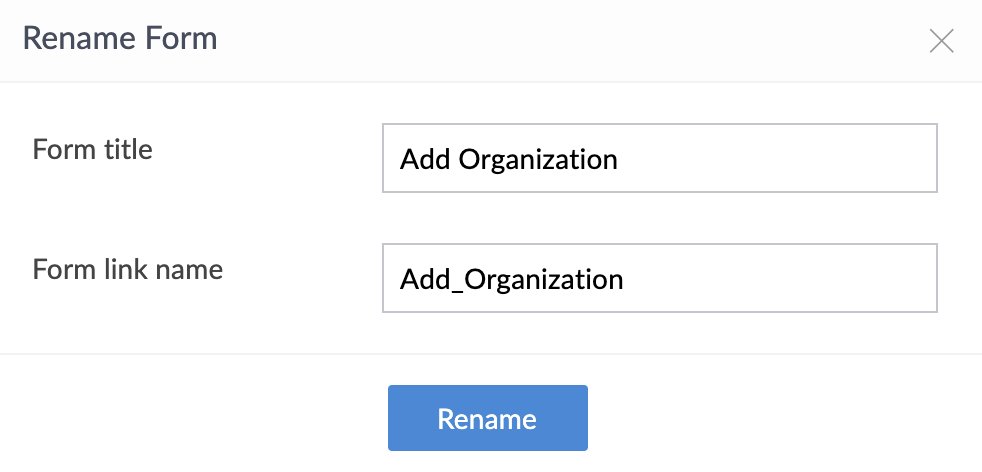Click the word "Add" in Form title field
The height and width of the screenshot is (472, 982).
tap(425, 159)
